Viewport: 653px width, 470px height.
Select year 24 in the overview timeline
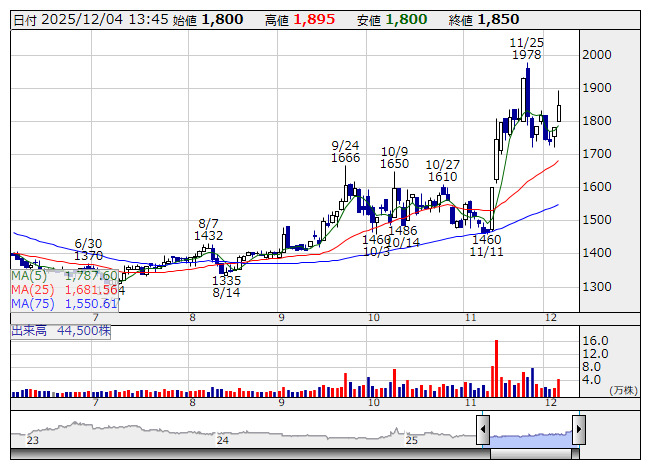point(223,440)
